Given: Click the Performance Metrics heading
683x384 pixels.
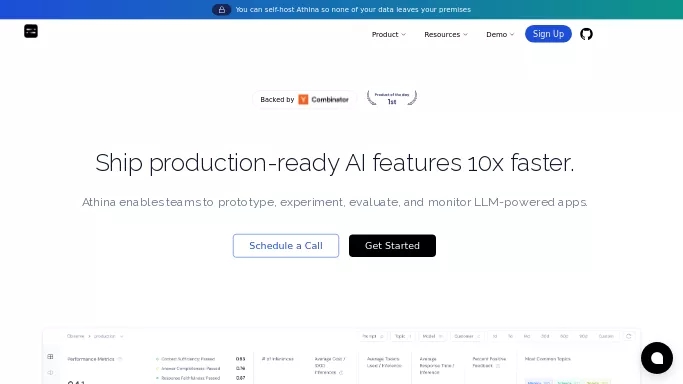Looking at the screenshot, I should click(91, 359).
